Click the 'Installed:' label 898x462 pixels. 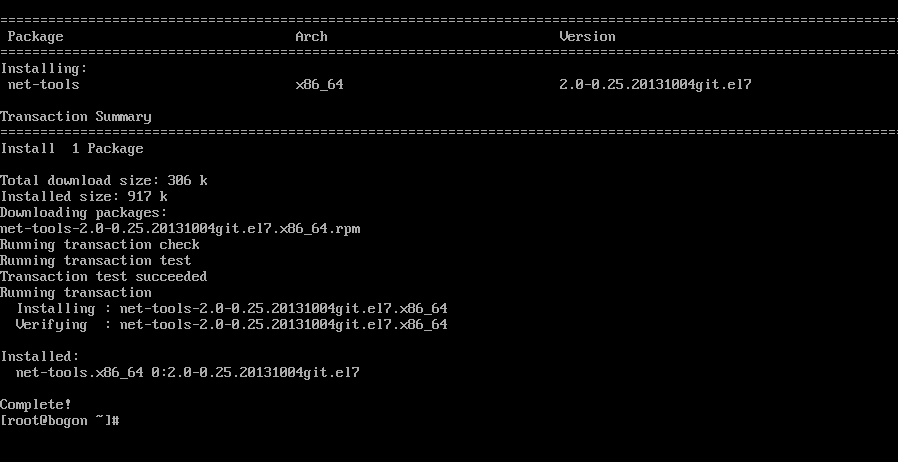(x=40, y=357)
